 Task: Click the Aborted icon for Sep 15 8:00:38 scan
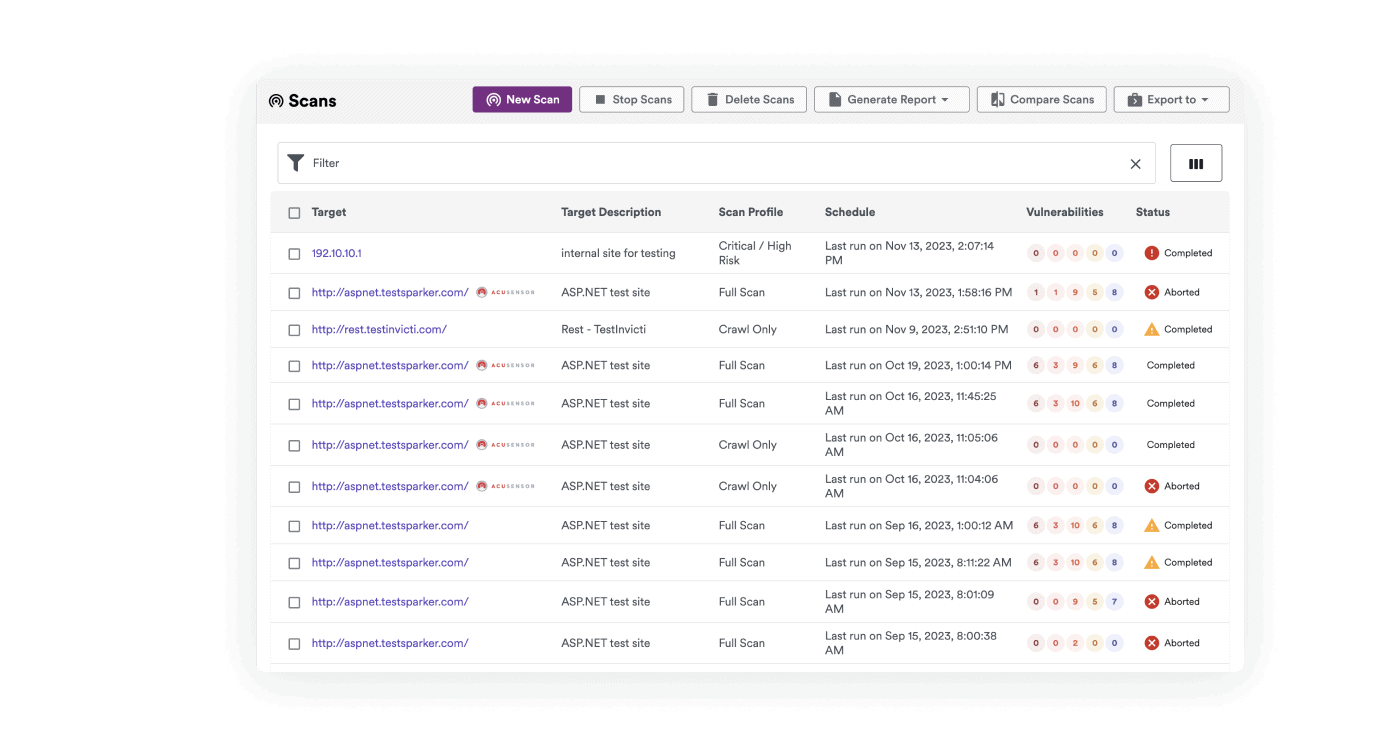click(1152, 643)
